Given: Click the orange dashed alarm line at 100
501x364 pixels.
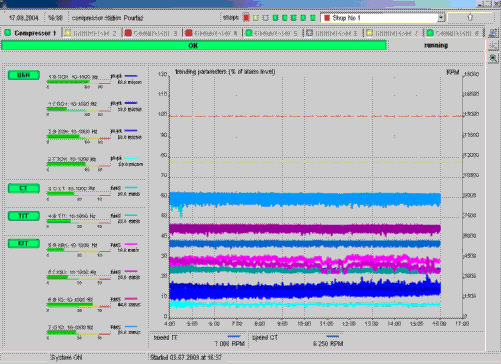Looking at the screenshot, I should (x=316, y=116).
